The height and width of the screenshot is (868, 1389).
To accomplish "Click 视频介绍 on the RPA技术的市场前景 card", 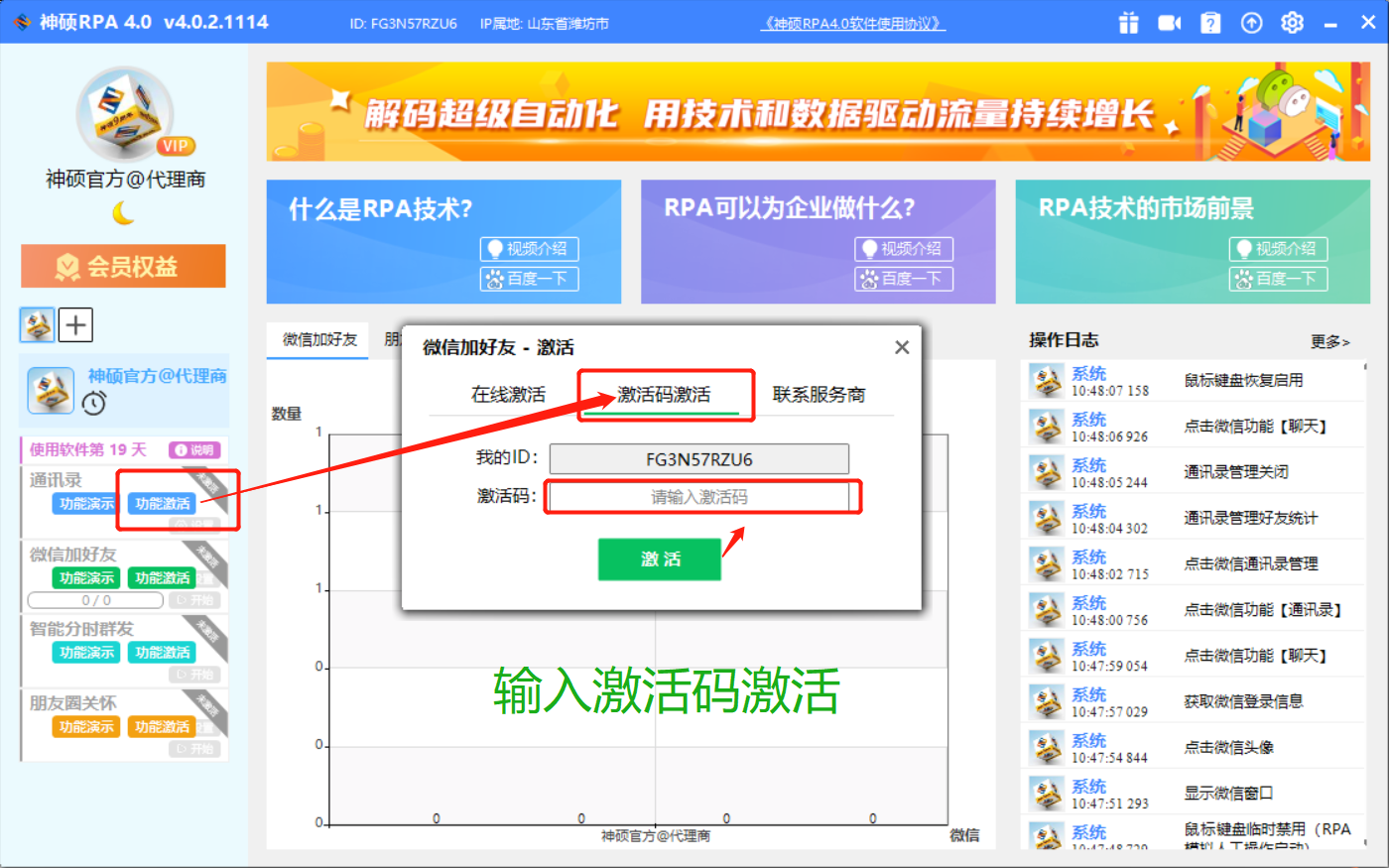I will pyautogui.click(x=1278, y=249).
